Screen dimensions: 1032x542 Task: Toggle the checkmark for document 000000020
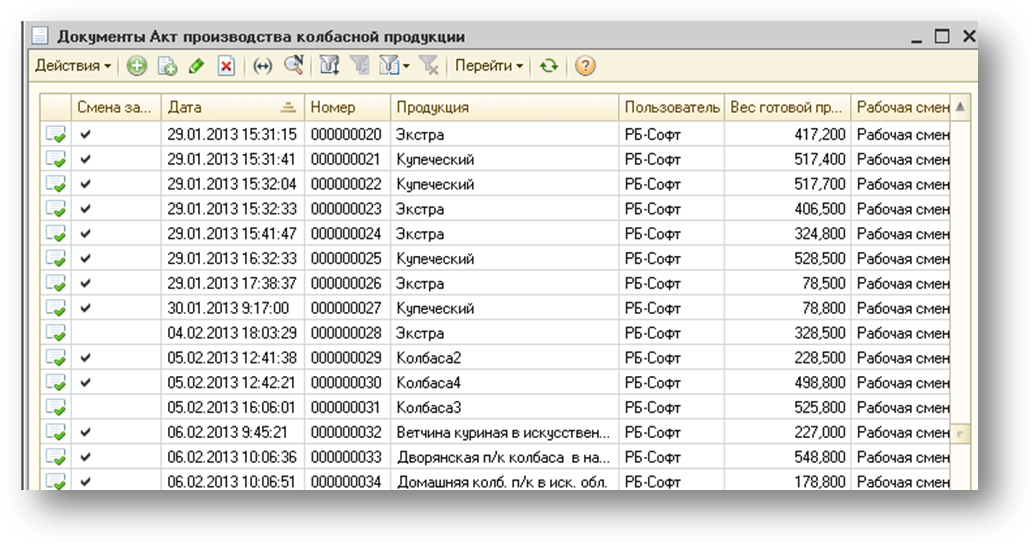coord(86,134)
